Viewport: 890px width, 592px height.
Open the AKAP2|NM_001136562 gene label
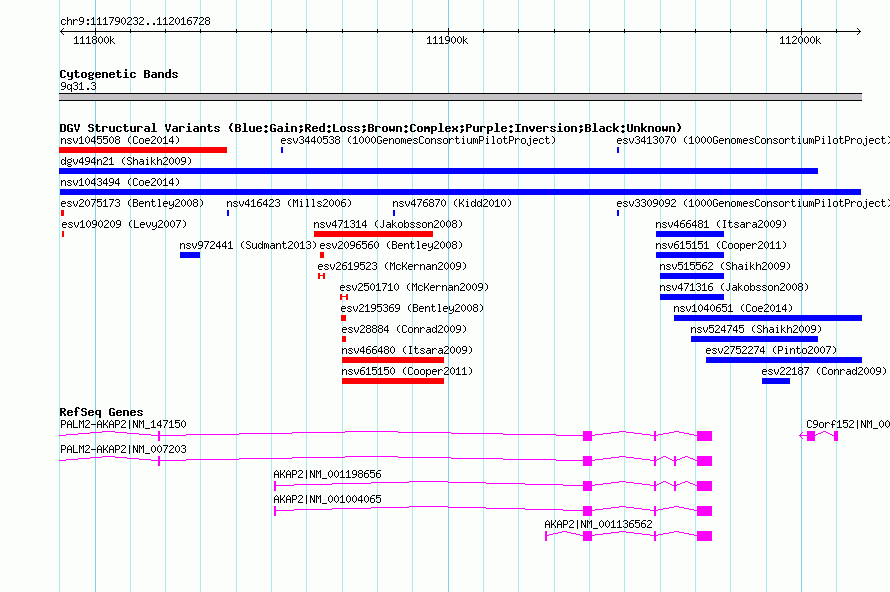tap(598, 524)
